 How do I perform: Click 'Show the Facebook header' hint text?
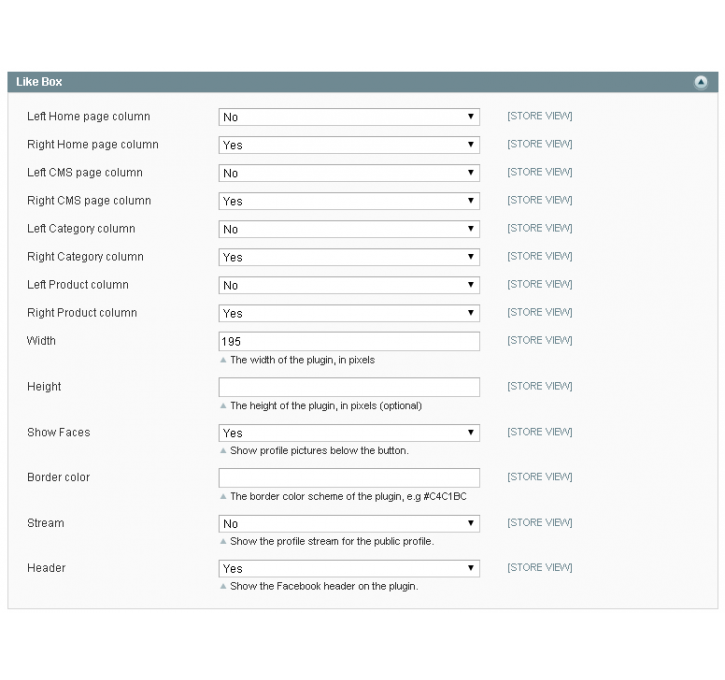pos(324,586)
